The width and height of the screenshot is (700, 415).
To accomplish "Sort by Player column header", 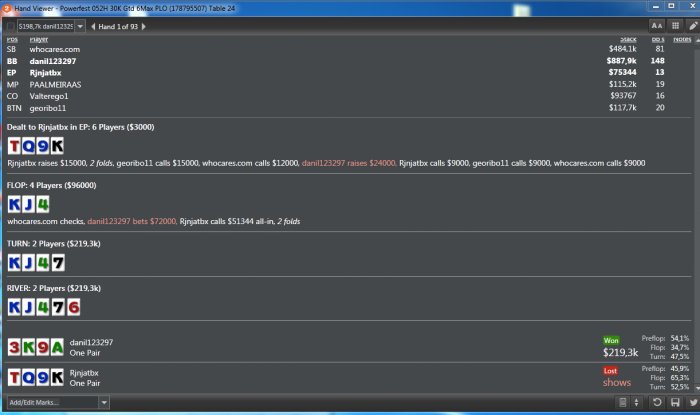I will coord(39,39).
